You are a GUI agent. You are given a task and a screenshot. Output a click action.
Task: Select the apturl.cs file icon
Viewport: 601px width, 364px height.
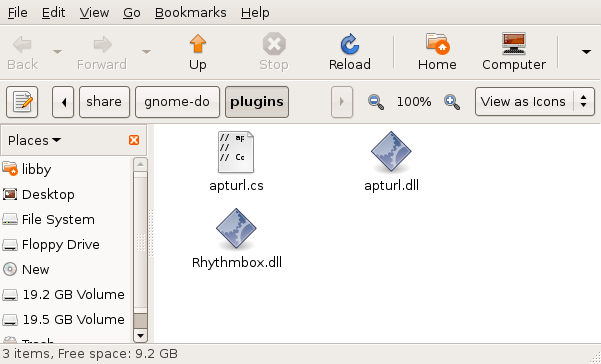coord(236,152)
